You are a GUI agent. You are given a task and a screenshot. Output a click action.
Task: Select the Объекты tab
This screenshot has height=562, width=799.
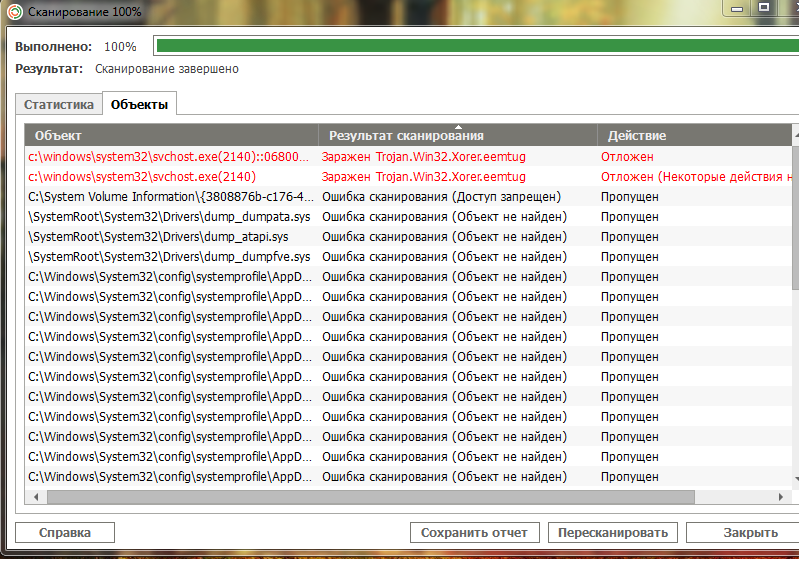[139, 104]
